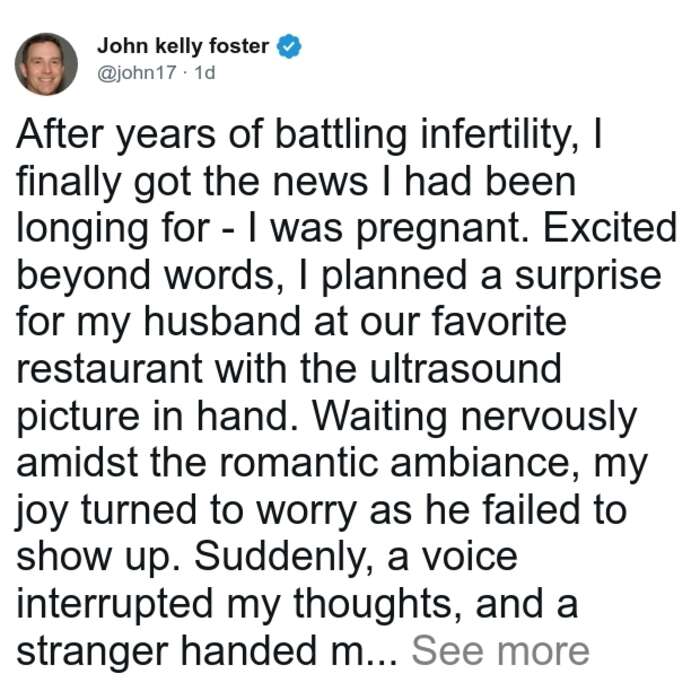Click the words 'Waiting nervously'

pyautogui.click(x=474, y=417)
